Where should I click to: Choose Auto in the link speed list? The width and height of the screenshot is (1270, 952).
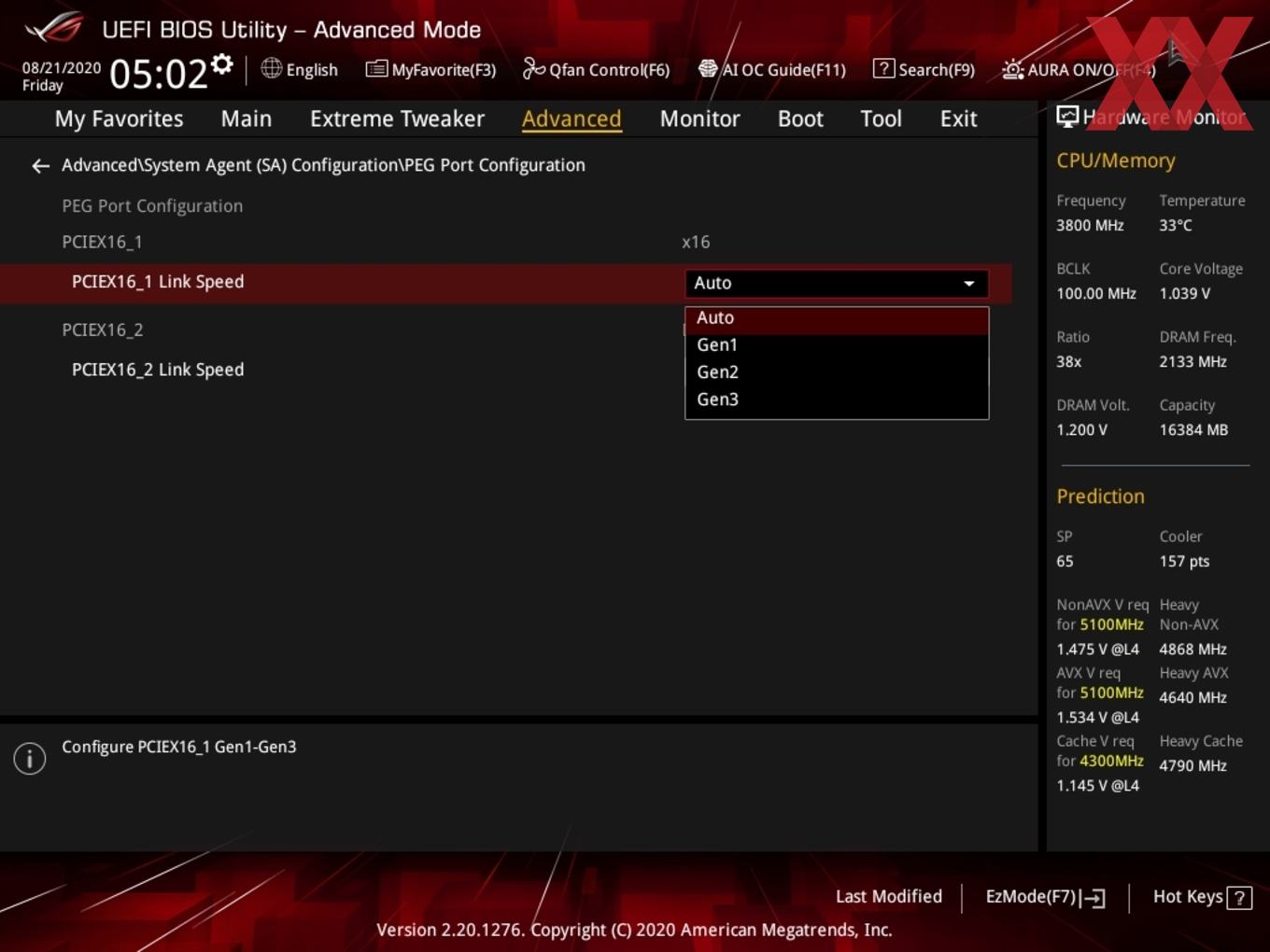click(x=837, y=318)
